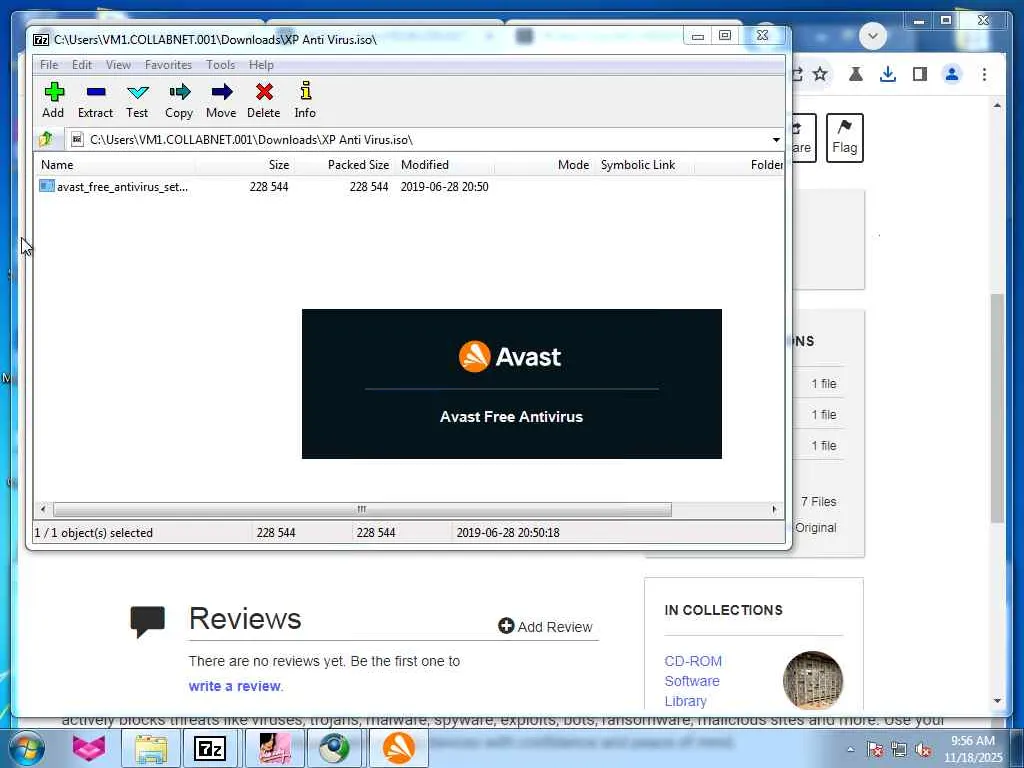The image size is (1024, 768).
Task: Open the Tools menu in 7-Zip
Action: [x=221, y=65]
